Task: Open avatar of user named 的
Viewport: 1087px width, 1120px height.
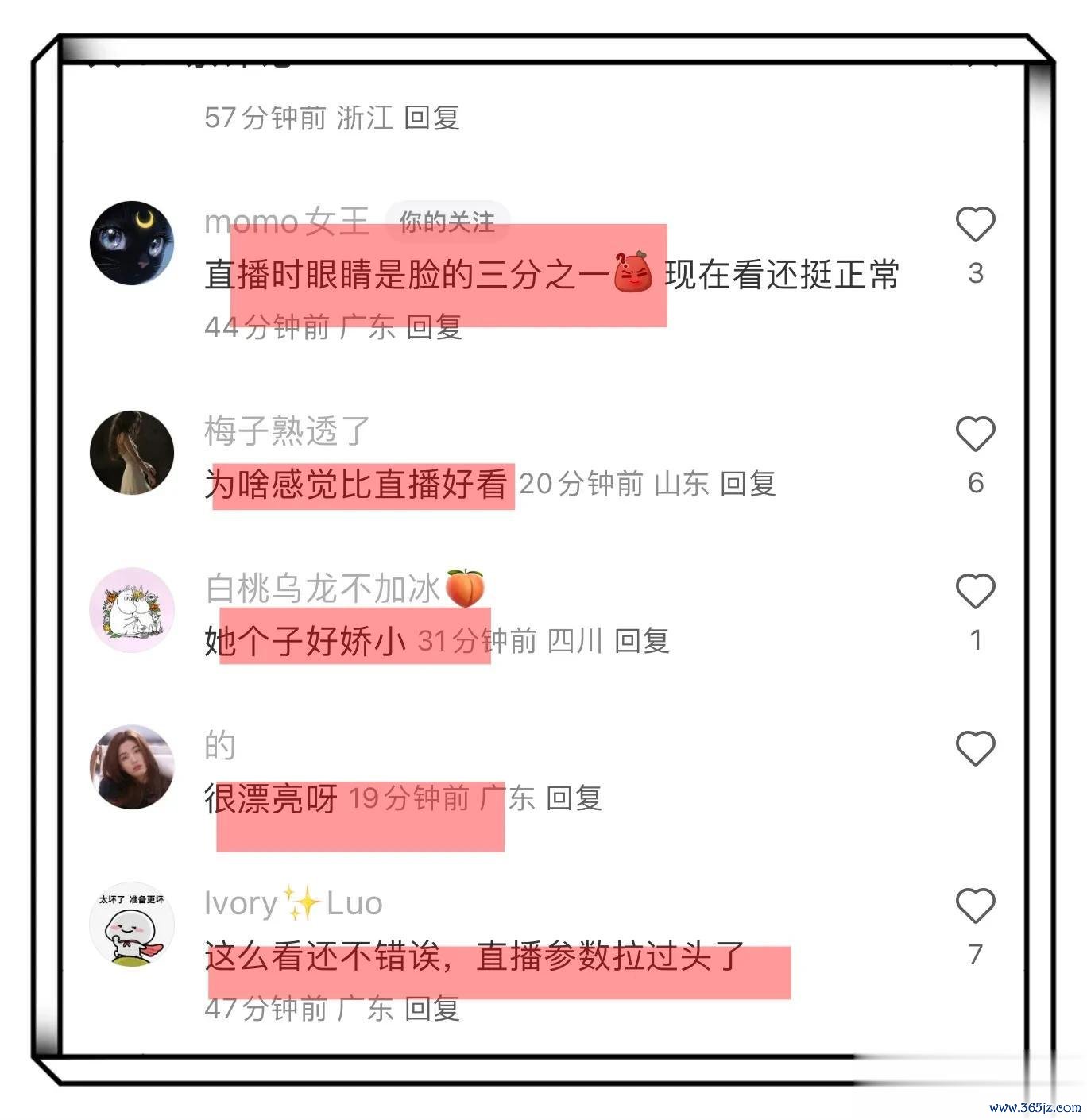Action: [x=132, y=767]
